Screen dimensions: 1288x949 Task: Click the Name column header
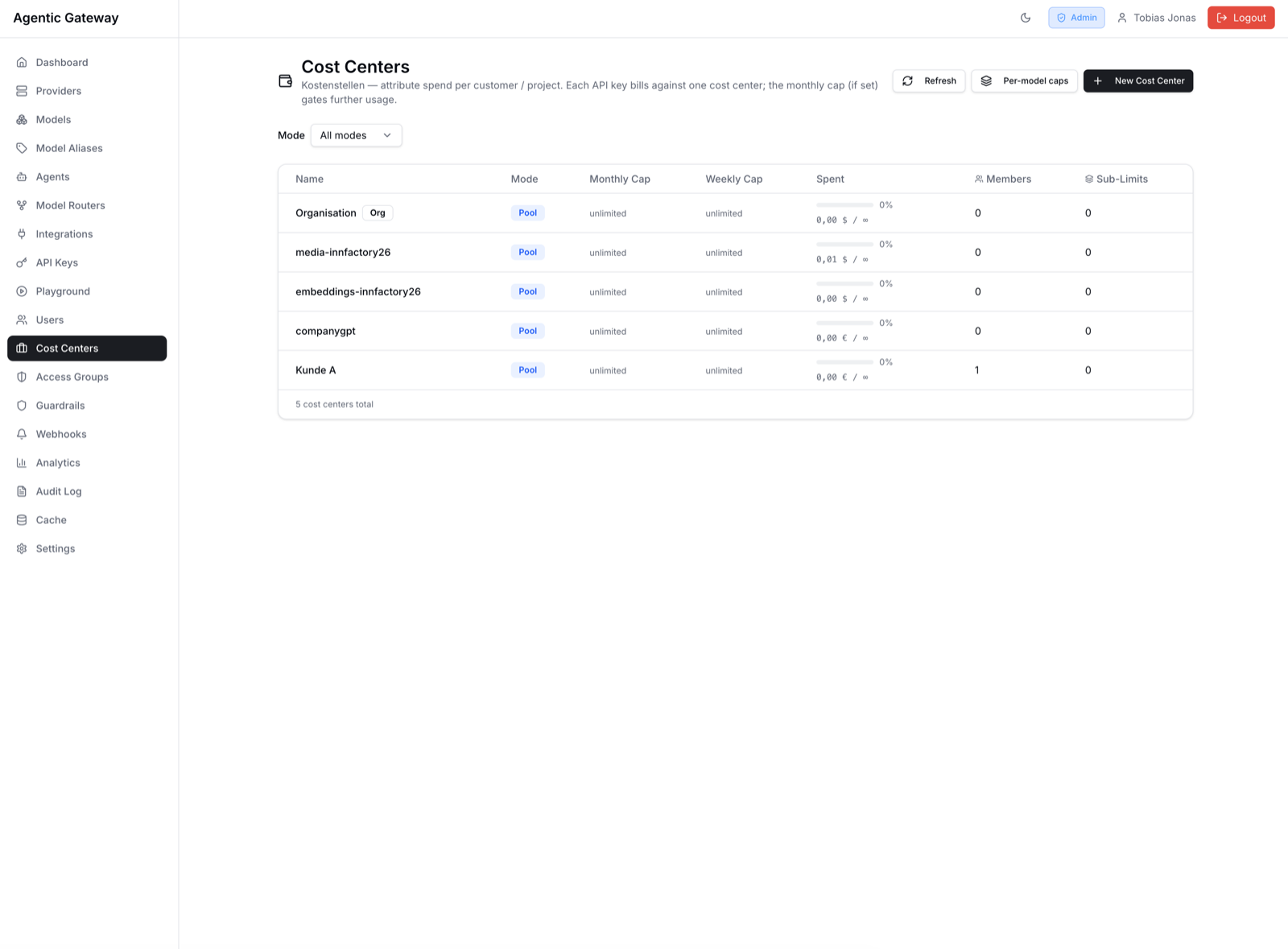[x=309, y=179]
